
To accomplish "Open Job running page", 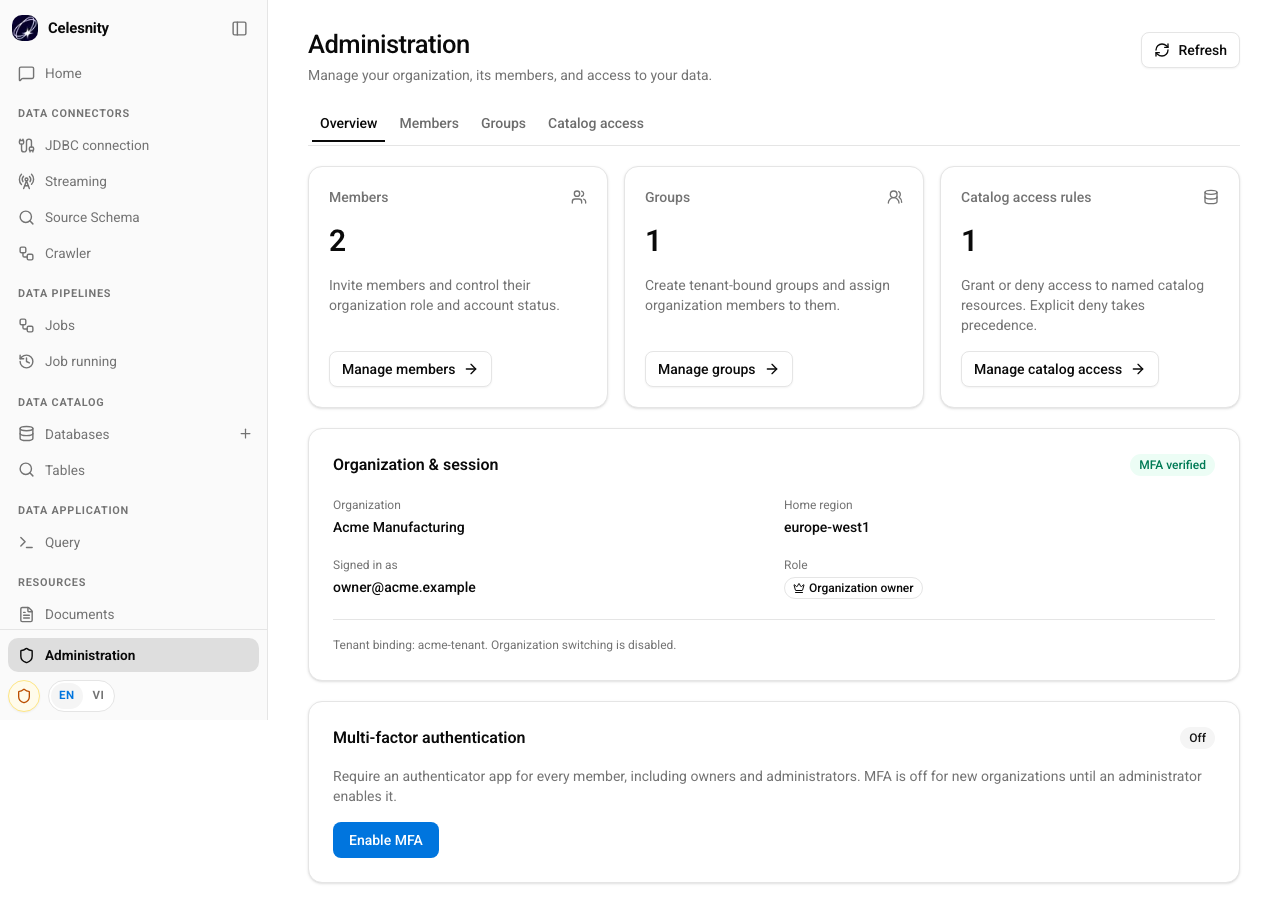I will [x=133, y=361].
